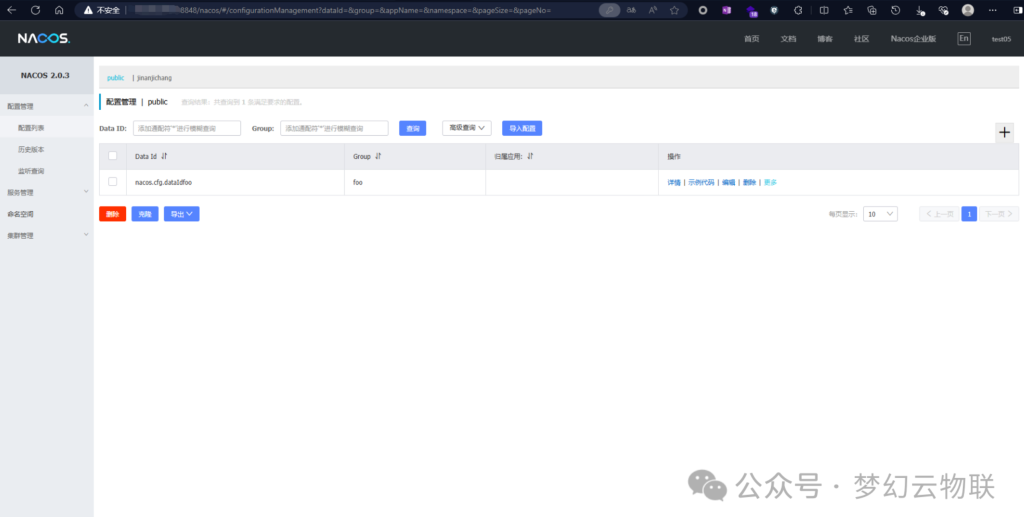Click the circle extension icon

[703, 10]
